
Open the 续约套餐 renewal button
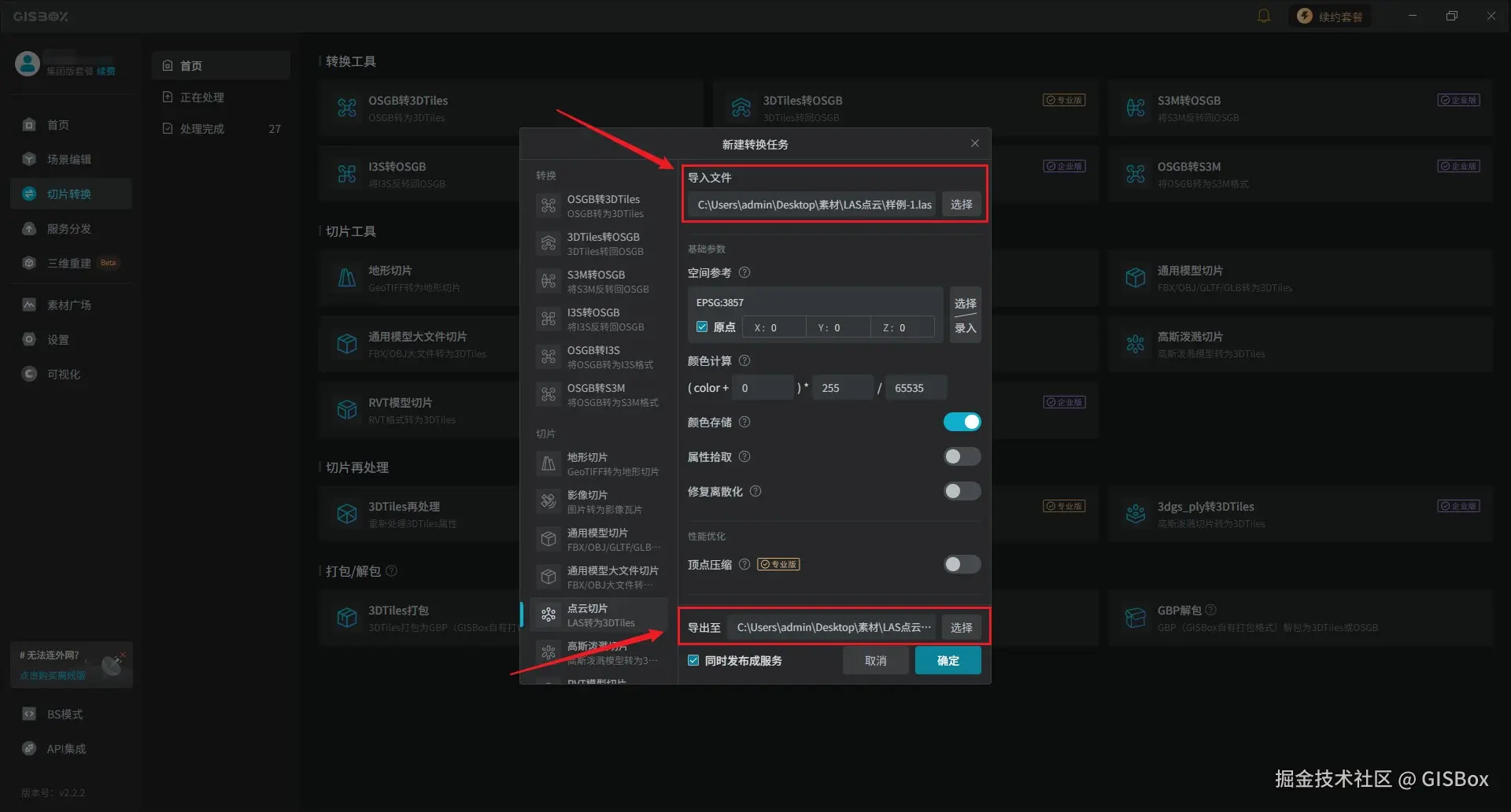[x=1329, y=16]
